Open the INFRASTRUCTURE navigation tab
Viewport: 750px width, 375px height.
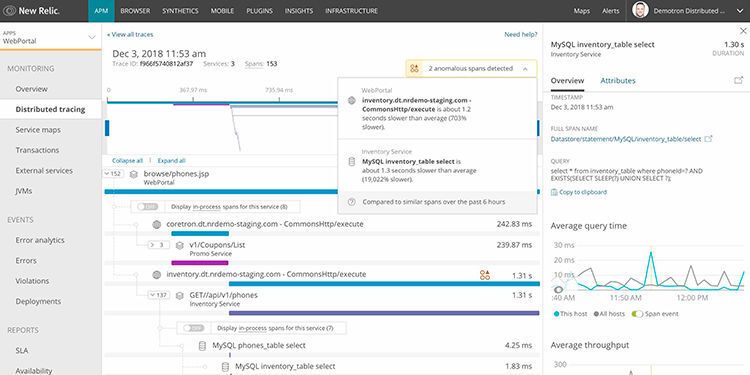[x=352, y=11]
